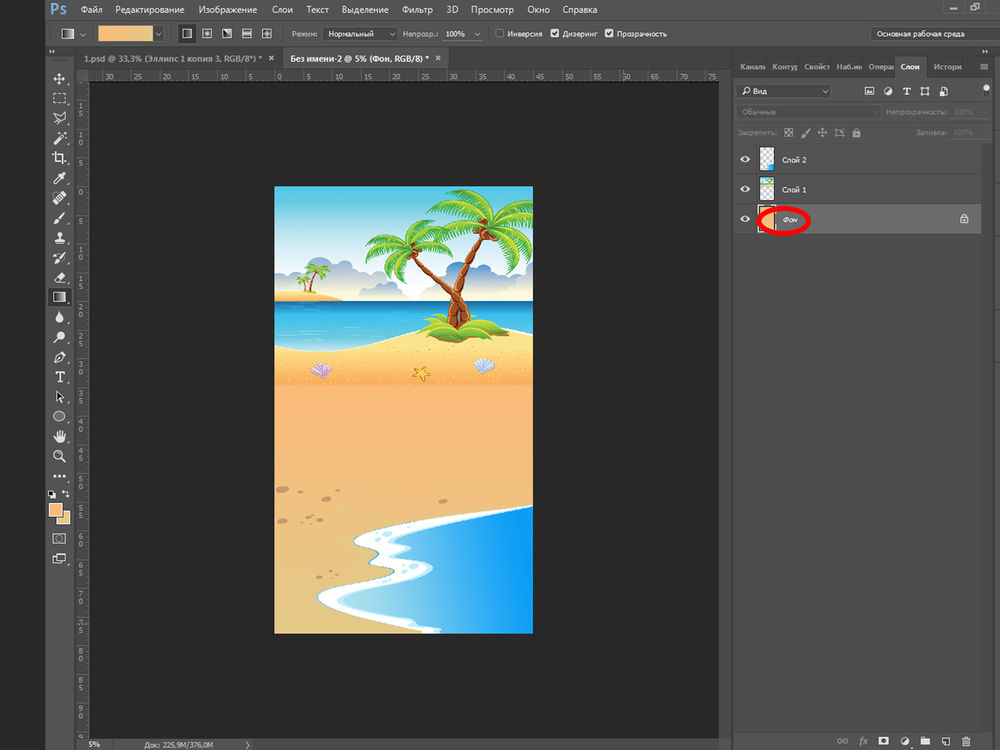Uncheck the Дизеринг checkbox
The image size is (1000, 750).
pyautogui.click(x=554, y=34)
